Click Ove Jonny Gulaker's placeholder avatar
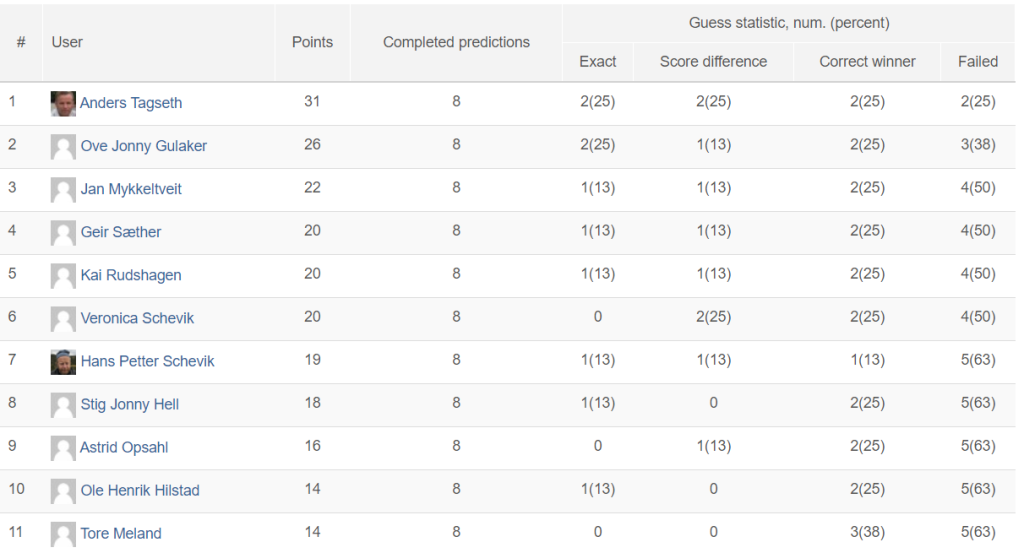This screenshot has height=553, width=1024. point(63,147)
